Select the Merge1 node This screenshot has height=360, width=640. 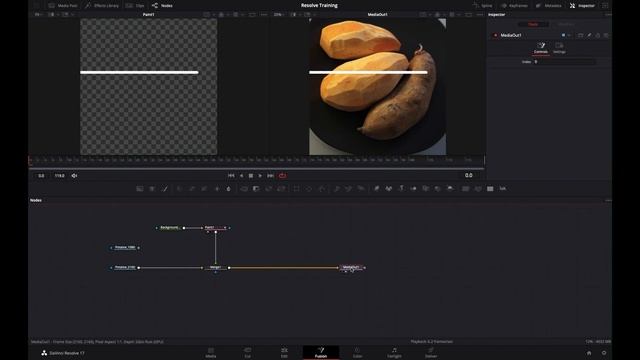click(215, 268)
